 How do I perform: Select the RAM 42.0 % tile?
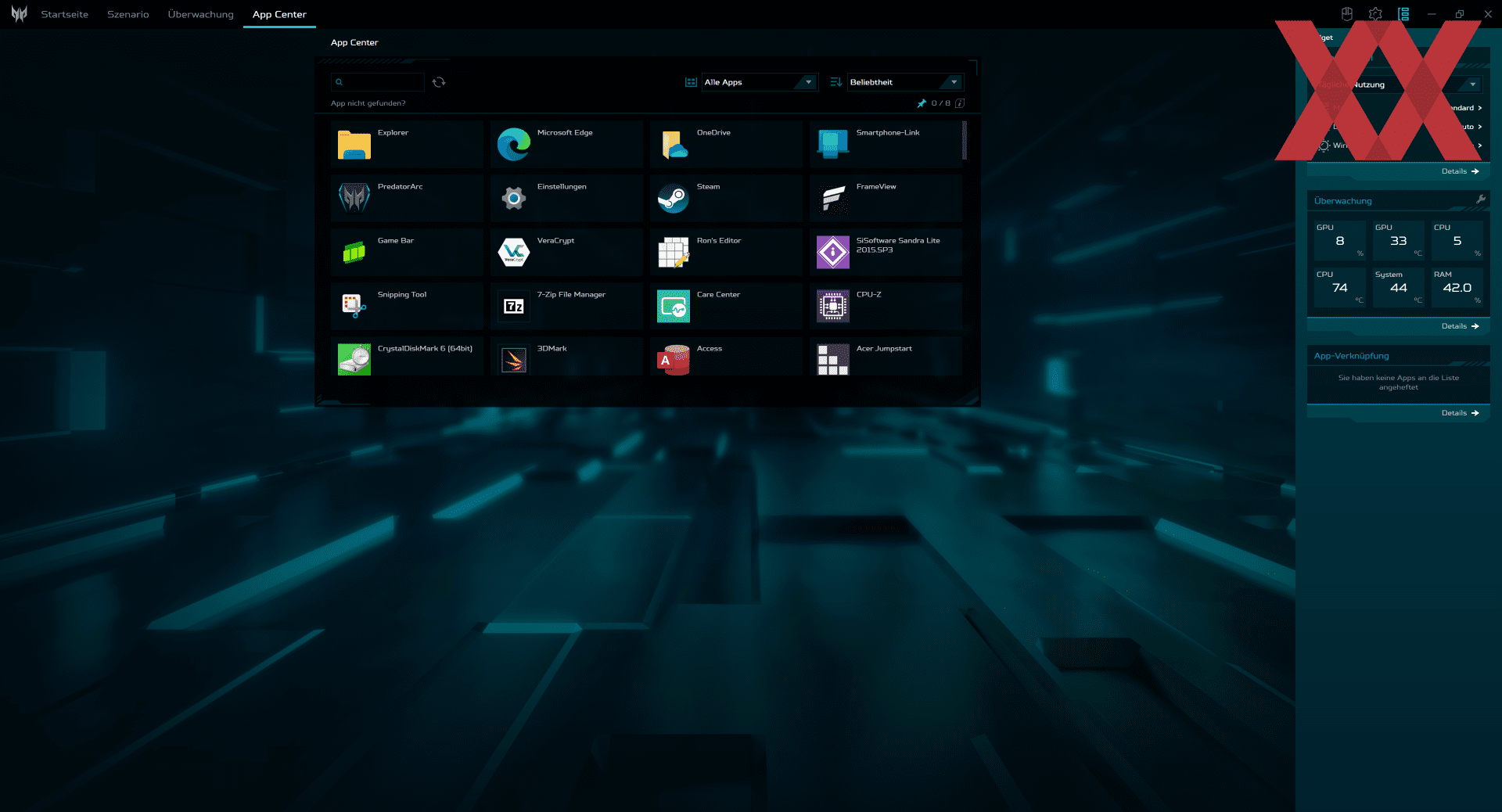click(x=1457, y=287)
